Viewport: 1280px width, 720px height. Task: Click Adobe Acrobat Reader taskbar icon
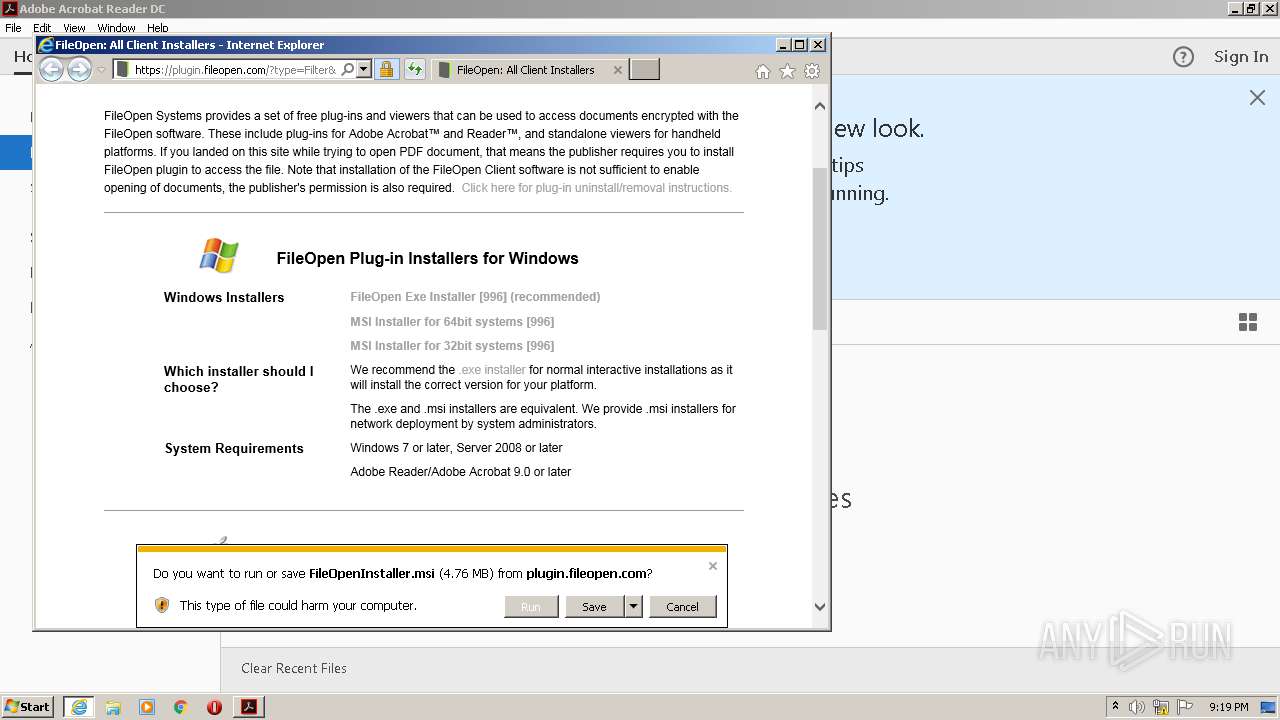point(249,707)
